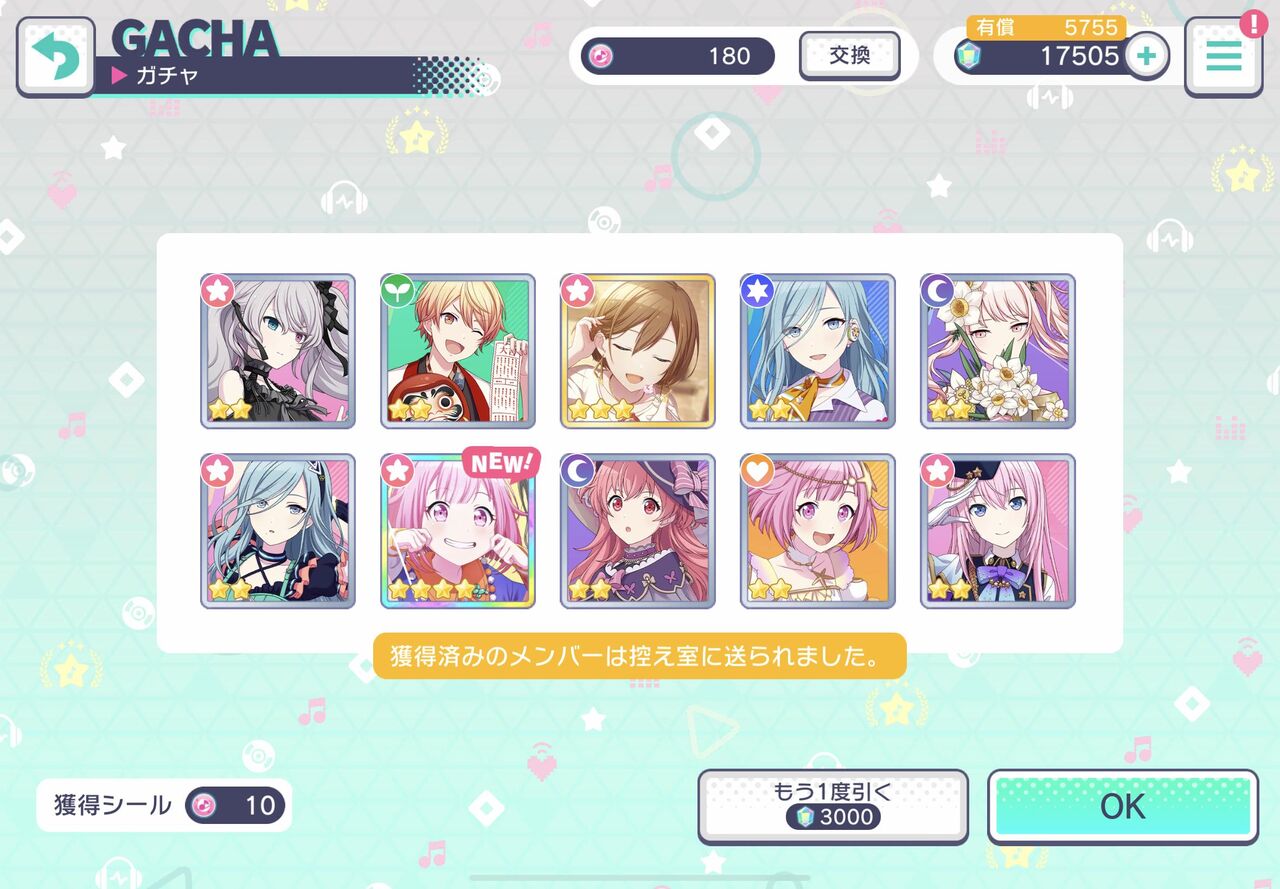View the pink-haired girl holding daffodils card
1280x889 pixels.
tap(998, 351)
